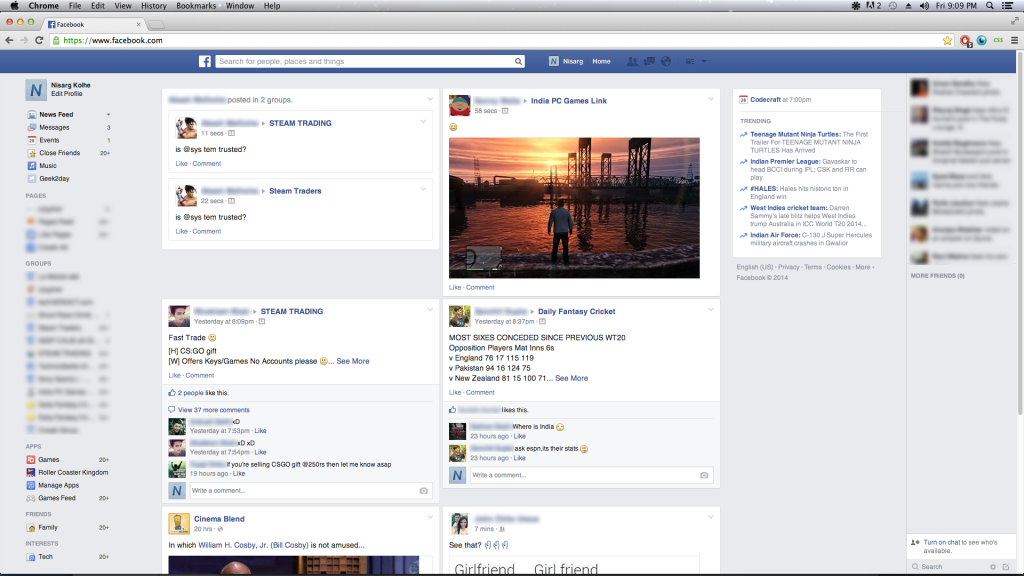Click the Codecraft event link

(x=765, y=100)
